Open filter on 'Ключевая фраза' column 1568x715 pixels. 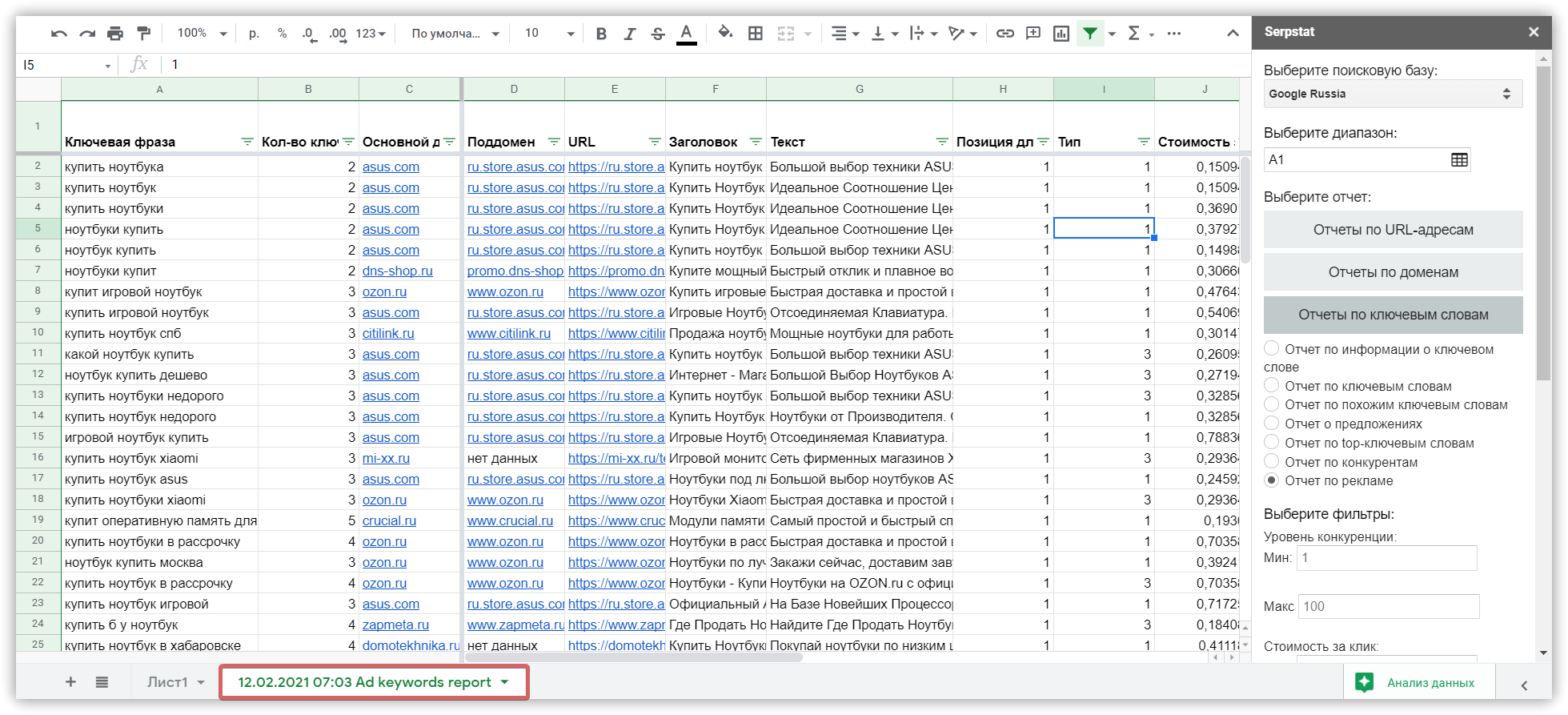(247, 142)
